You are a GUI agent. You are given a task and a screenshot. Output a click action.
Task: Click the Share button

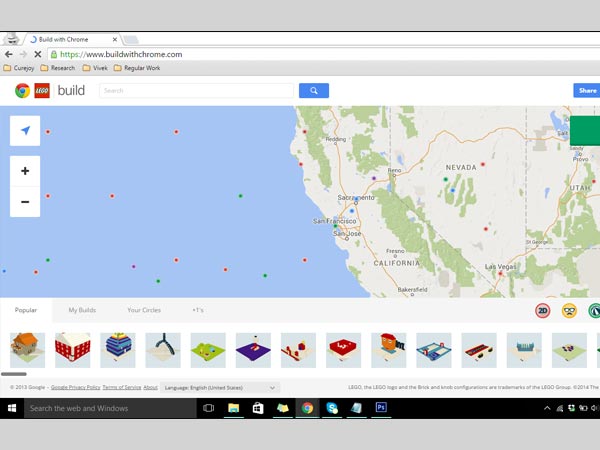[587, 90]
